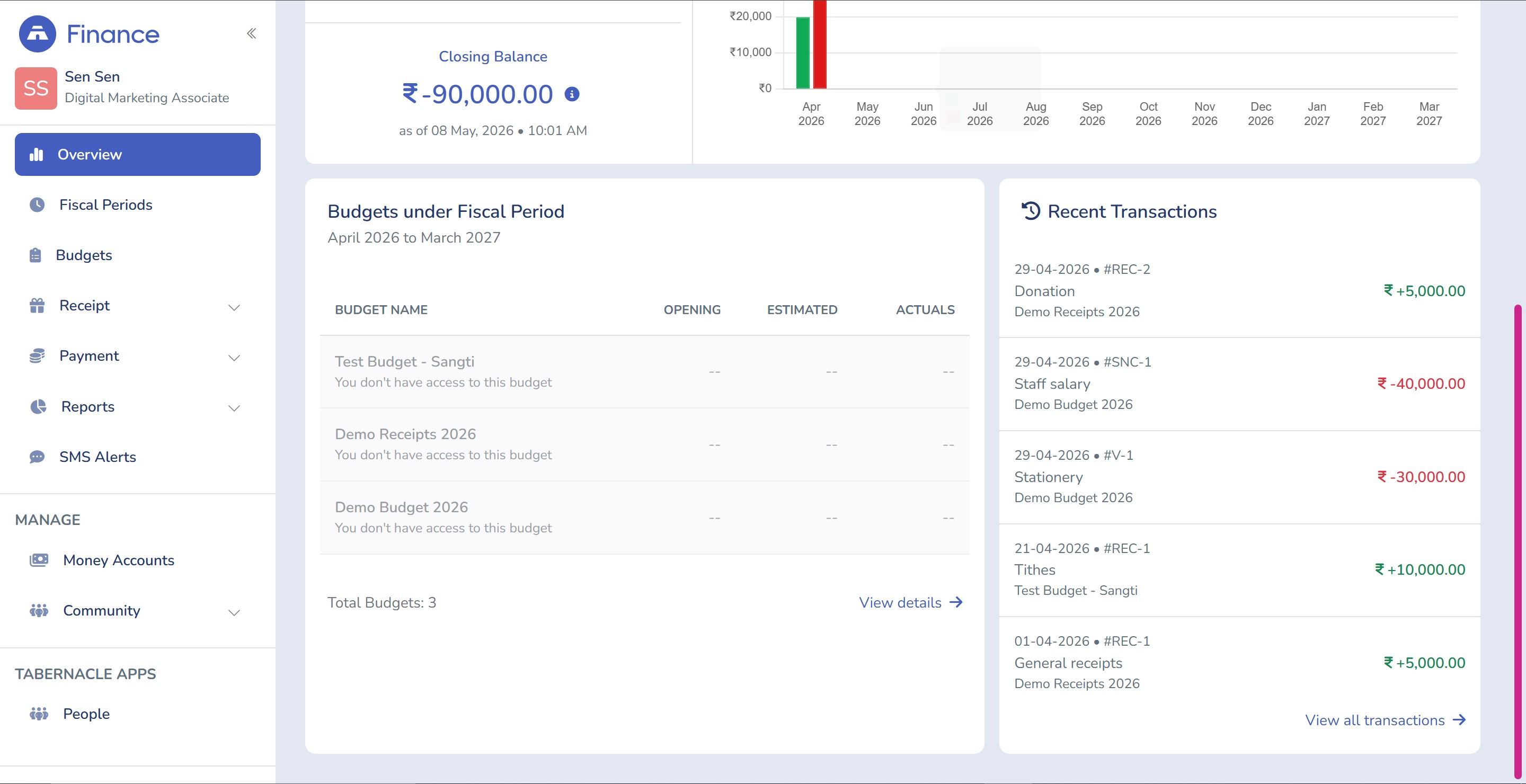This screenshot has width=1526, height=784.
Task: Click the Money Accounts cash icon
Action: 39,560
